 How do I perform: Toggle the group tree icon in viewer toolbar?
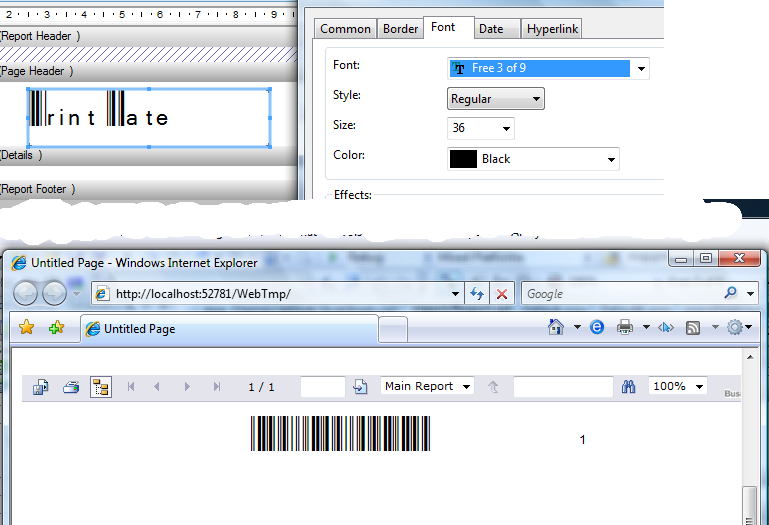pyautogui.click(x=101, y=387)
